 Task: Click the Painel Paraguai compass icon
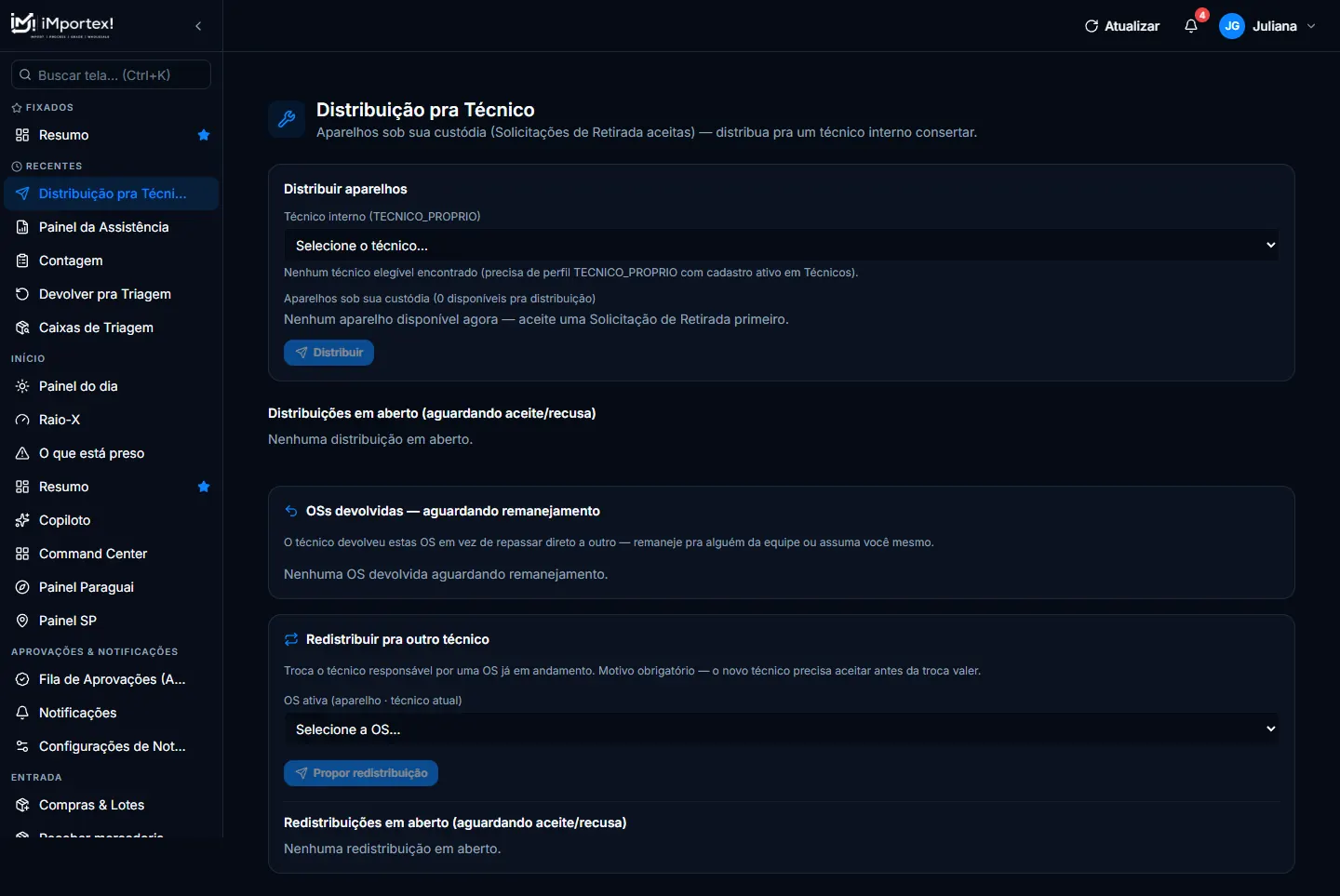(x=22, y=587)
